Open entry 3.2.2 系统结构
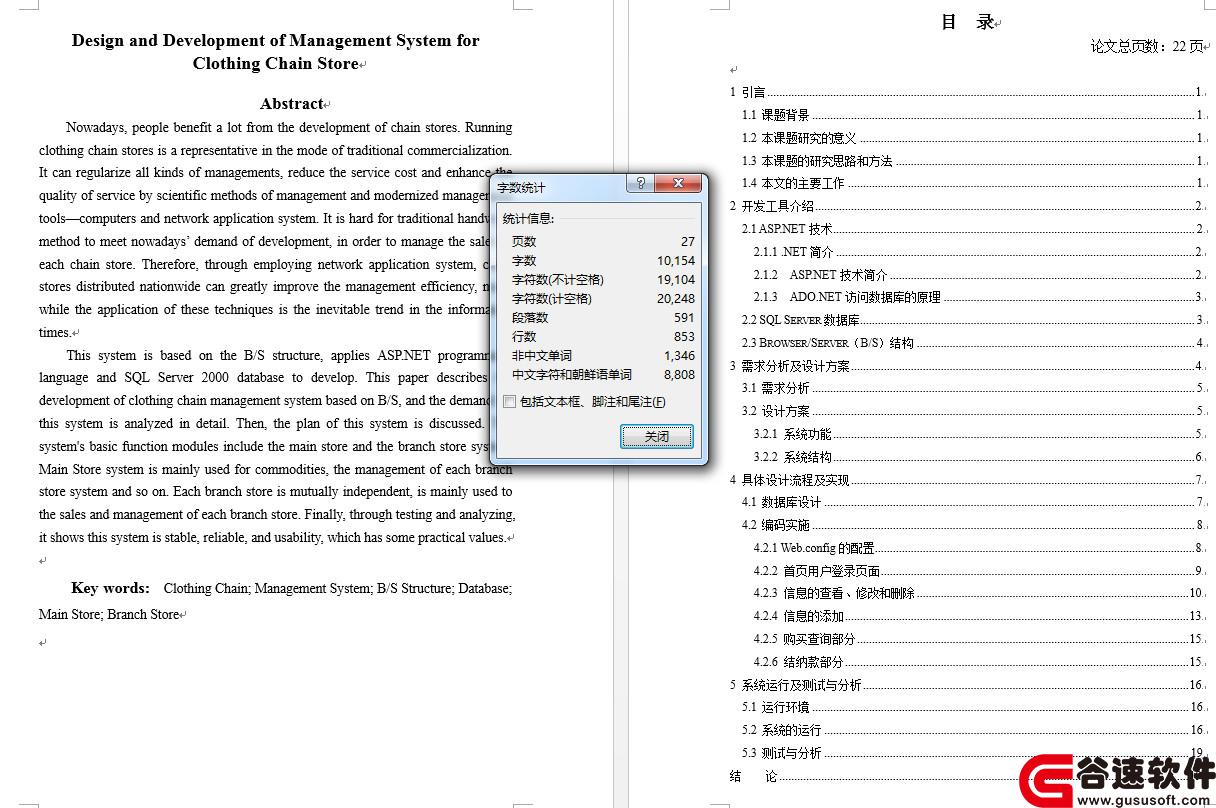 click(x=979, y=457)
